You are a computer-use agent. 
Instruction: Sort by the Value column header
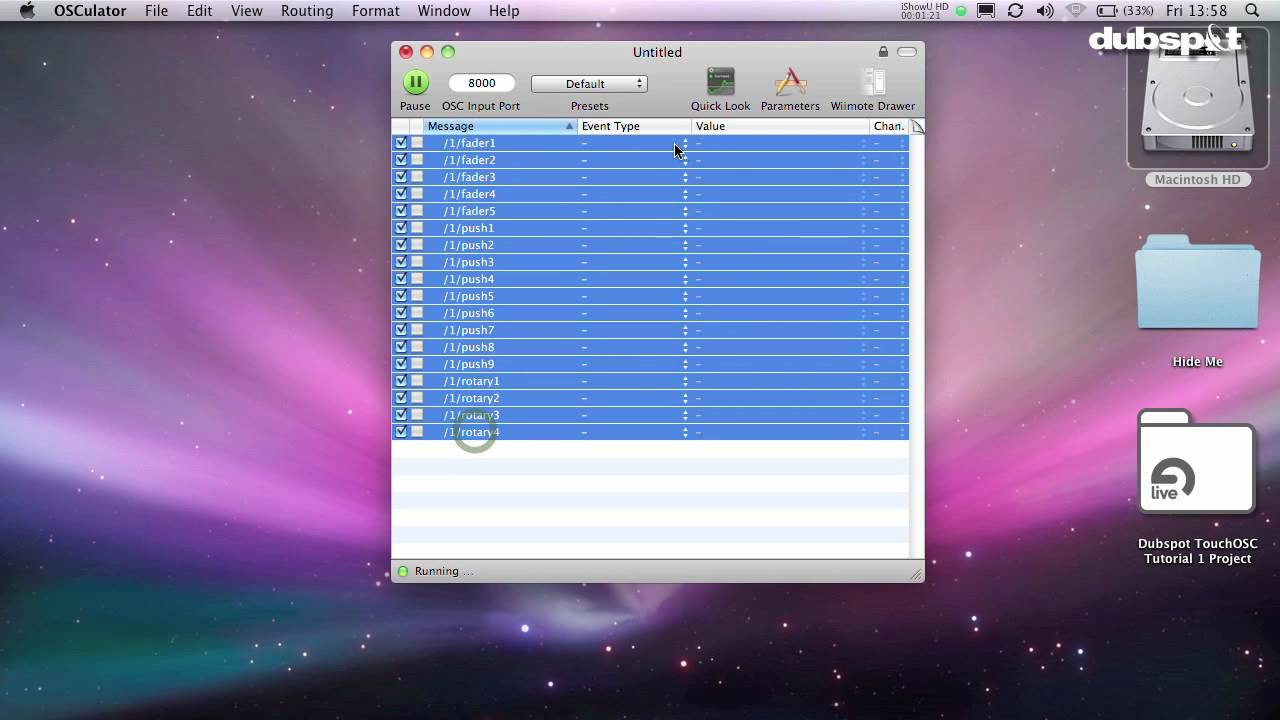tap(780, 126)
